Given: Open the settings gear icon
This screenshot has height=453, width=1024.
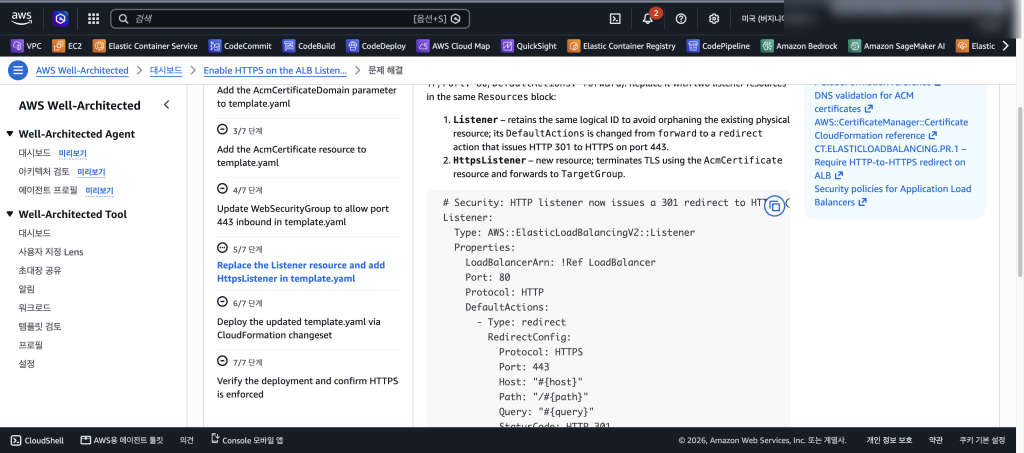Looking at the screenshot, I should (714, 19).
